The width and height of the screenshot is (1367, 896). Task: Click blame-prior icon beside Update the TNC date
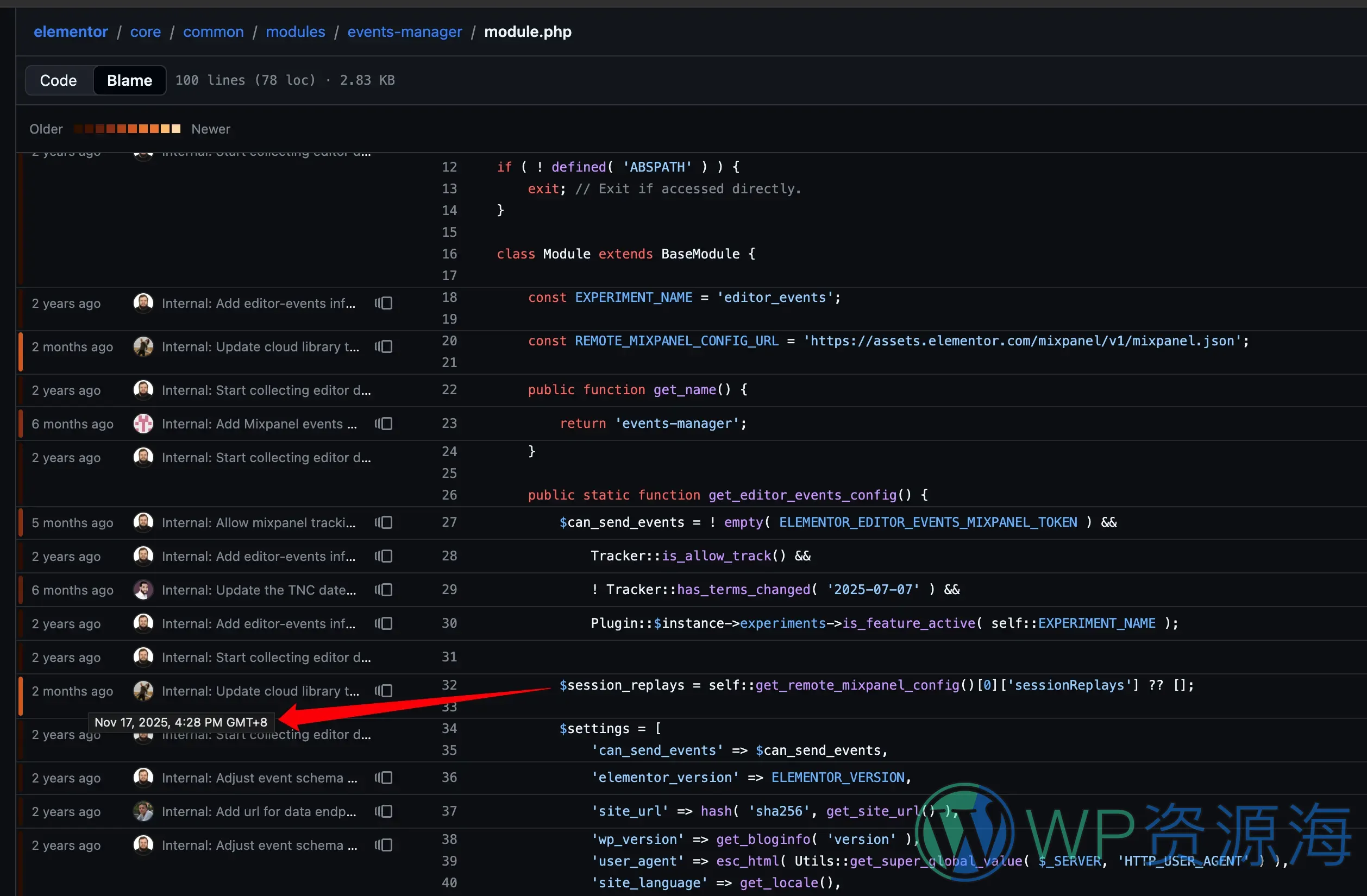(384, 590)
